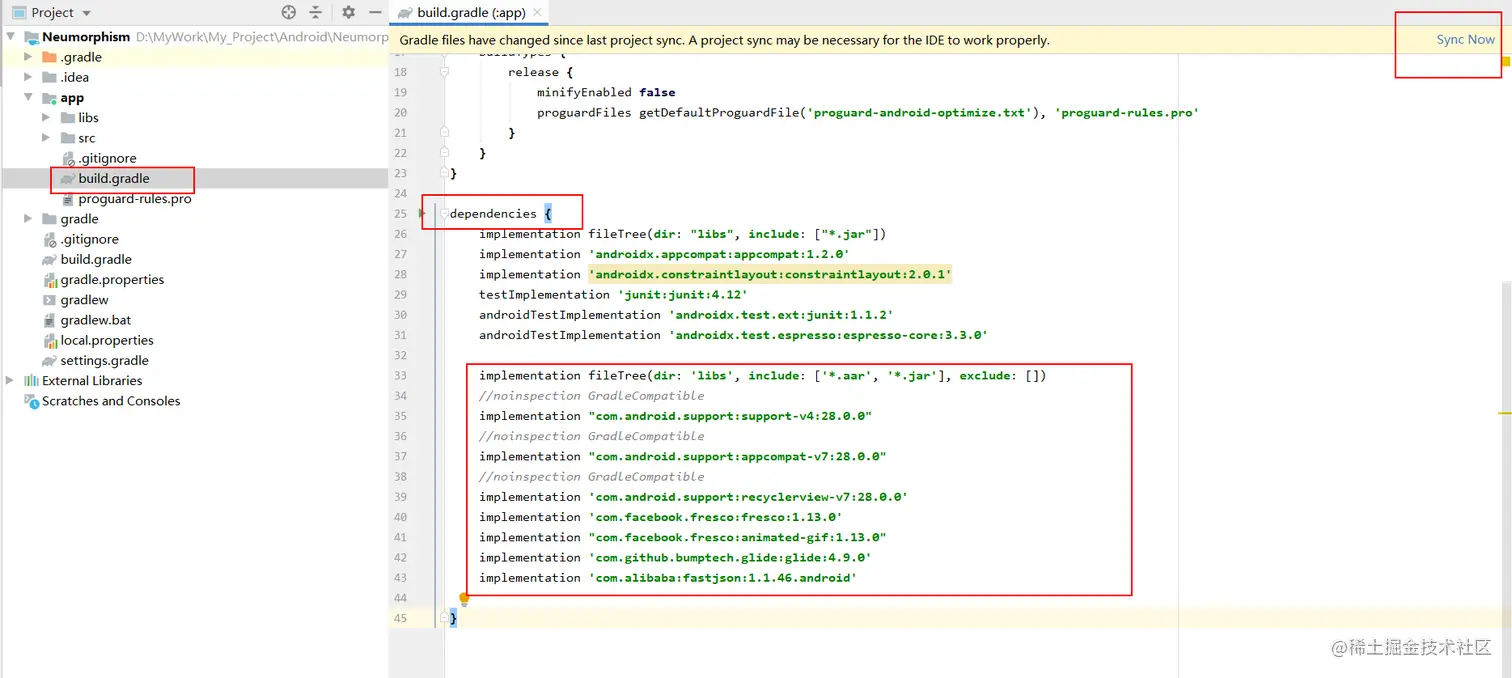The height and width of the screenshot is (678, 1512).
Task: Select root-level build.gradle file
Action: (96, 260)
